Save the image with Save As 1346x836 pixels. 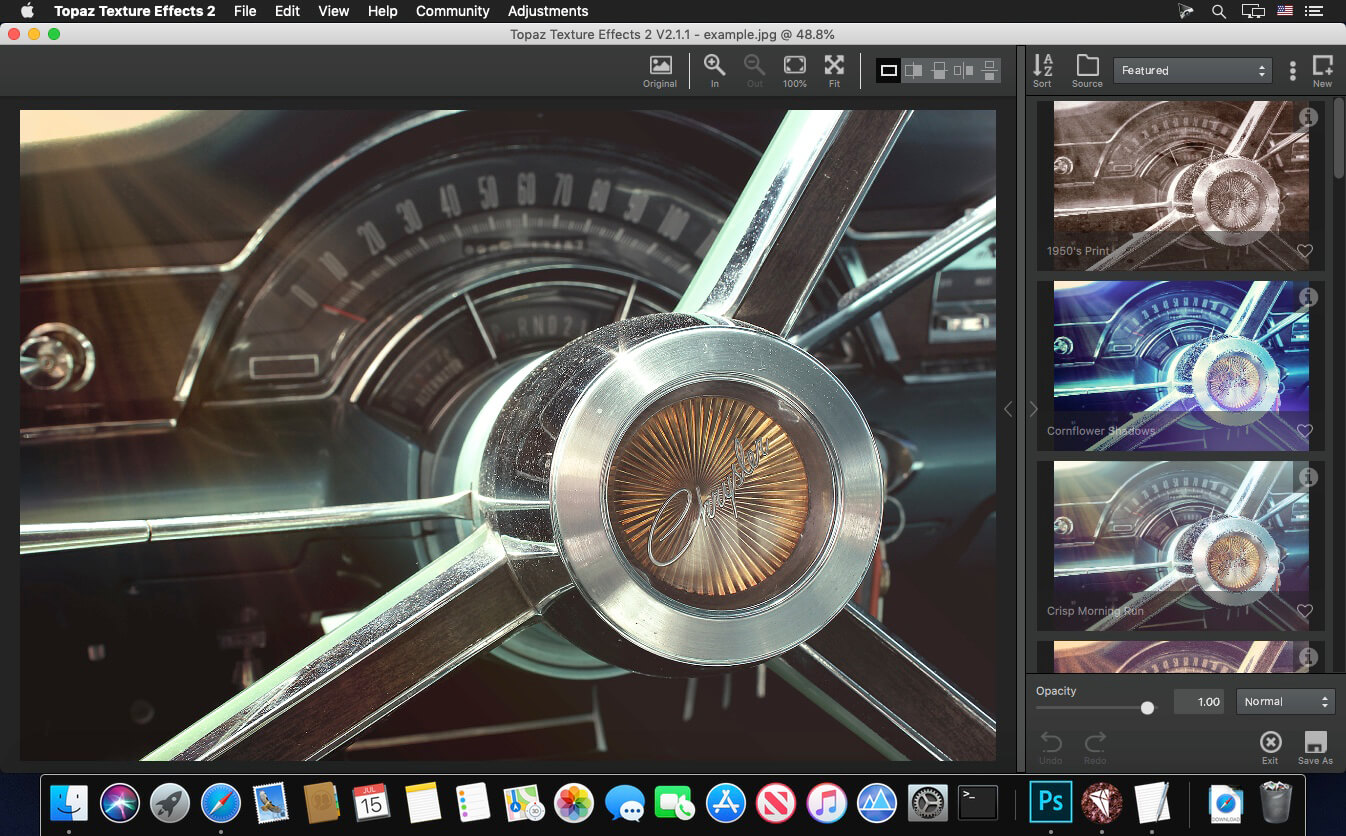[x=1315, y=747]
